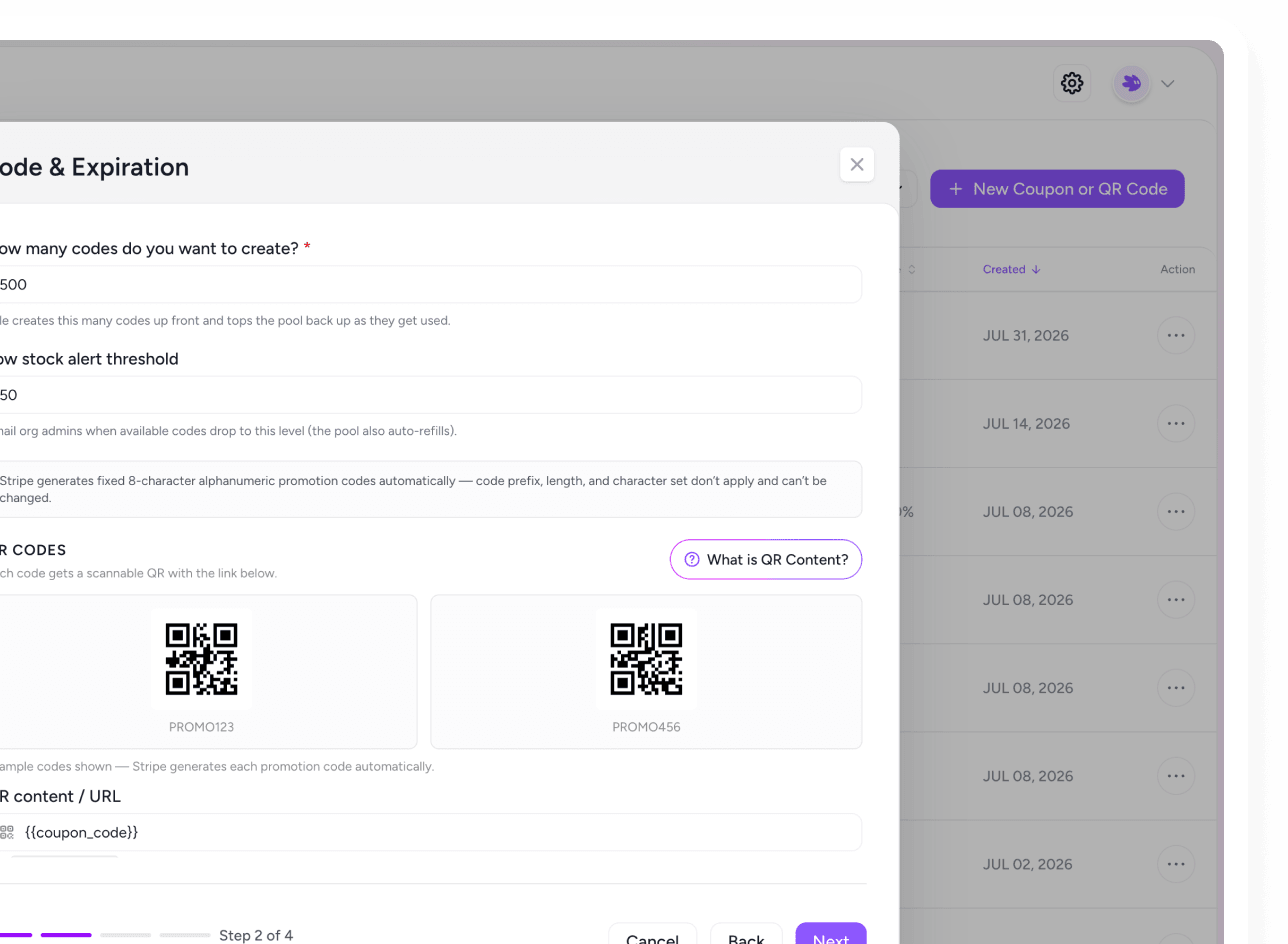1288x944 pixels.
Task: Click the JUL 31, 2026 date cell
Action: tap(1026, 336)
